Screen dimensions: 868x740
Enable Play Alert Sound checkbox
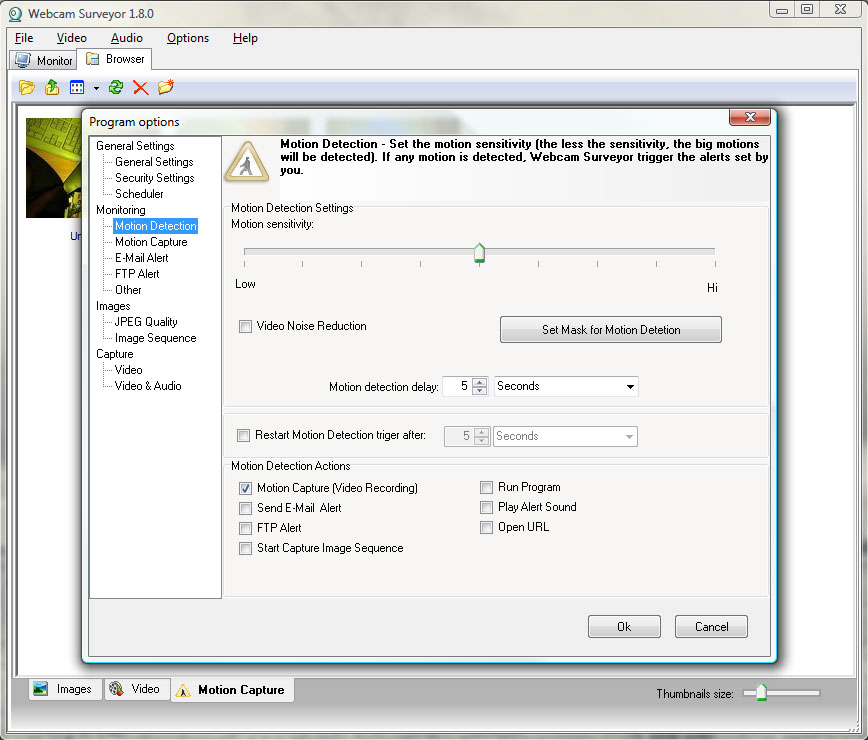(486, 508)
